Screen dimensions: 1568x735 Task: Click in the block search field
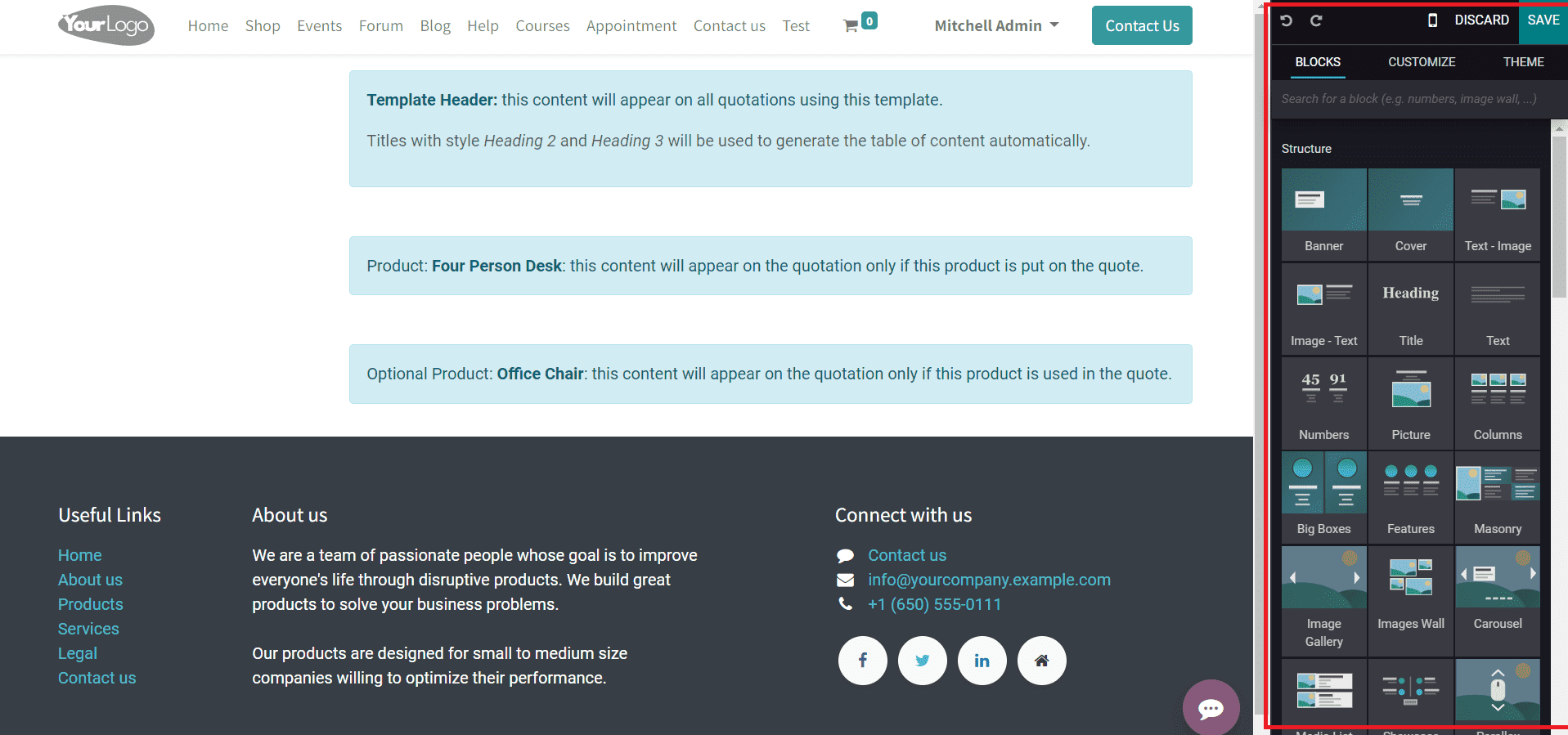click(x=1409, y=99)
